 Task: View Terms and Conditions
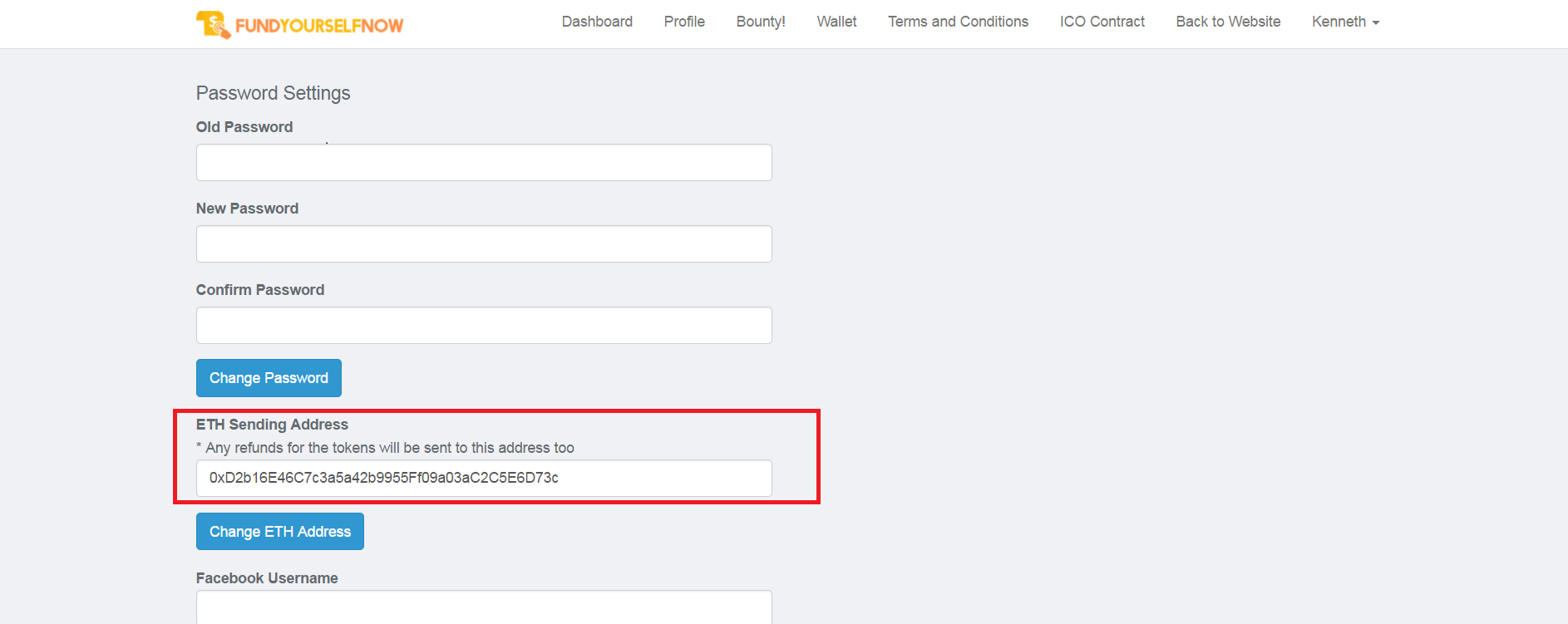click(x=958, y=22)
